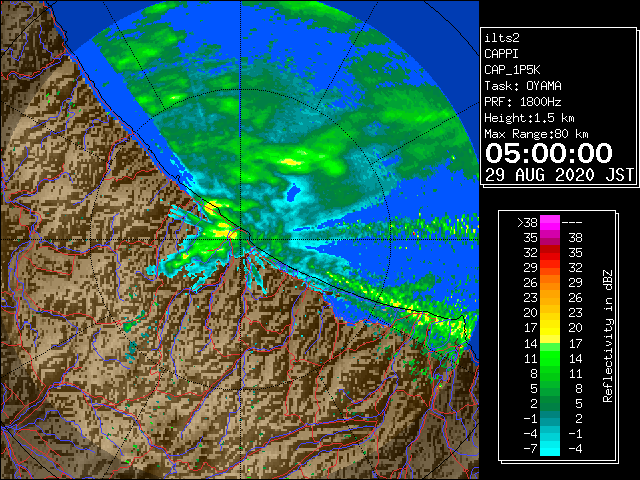Image resolution: width=640 pixels, height=480 pixels.
Task: Click the 'CAP_1P5K' text
Action: [512, 70]
